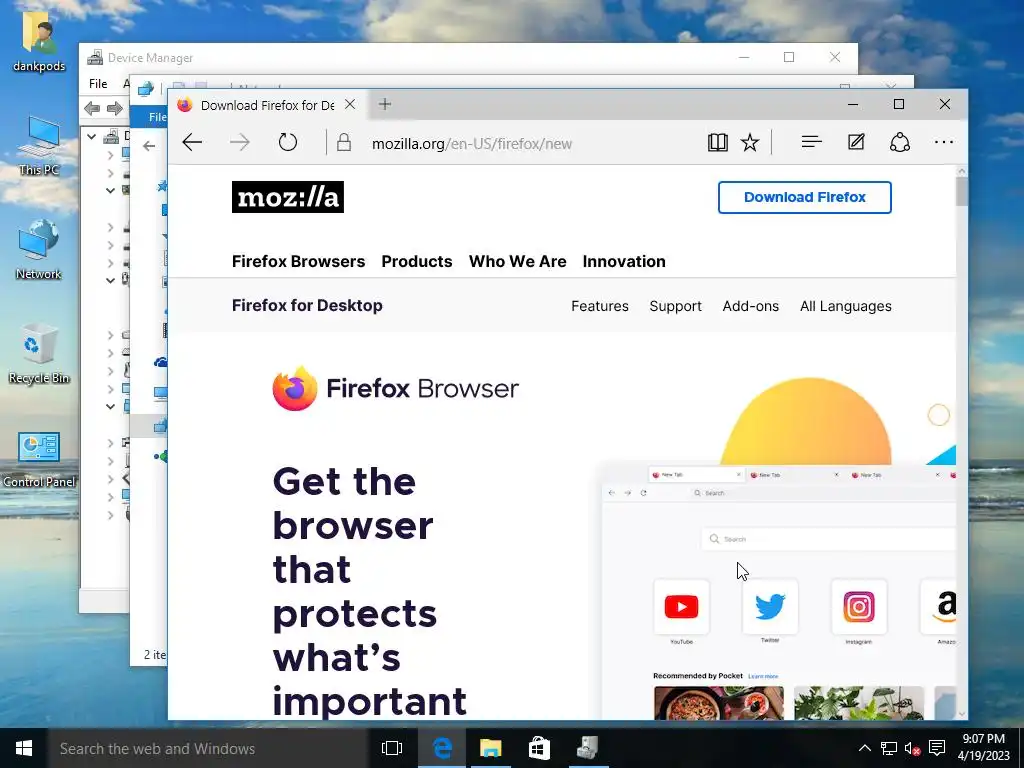Viewport: 1024px width, 768px height.
Task: Click back arrow in Explorer window
Action: point(149,146)
